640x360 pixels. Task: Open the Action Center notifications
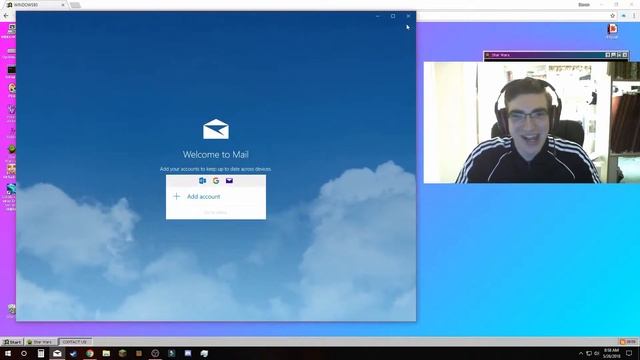[x=629, y=353]
